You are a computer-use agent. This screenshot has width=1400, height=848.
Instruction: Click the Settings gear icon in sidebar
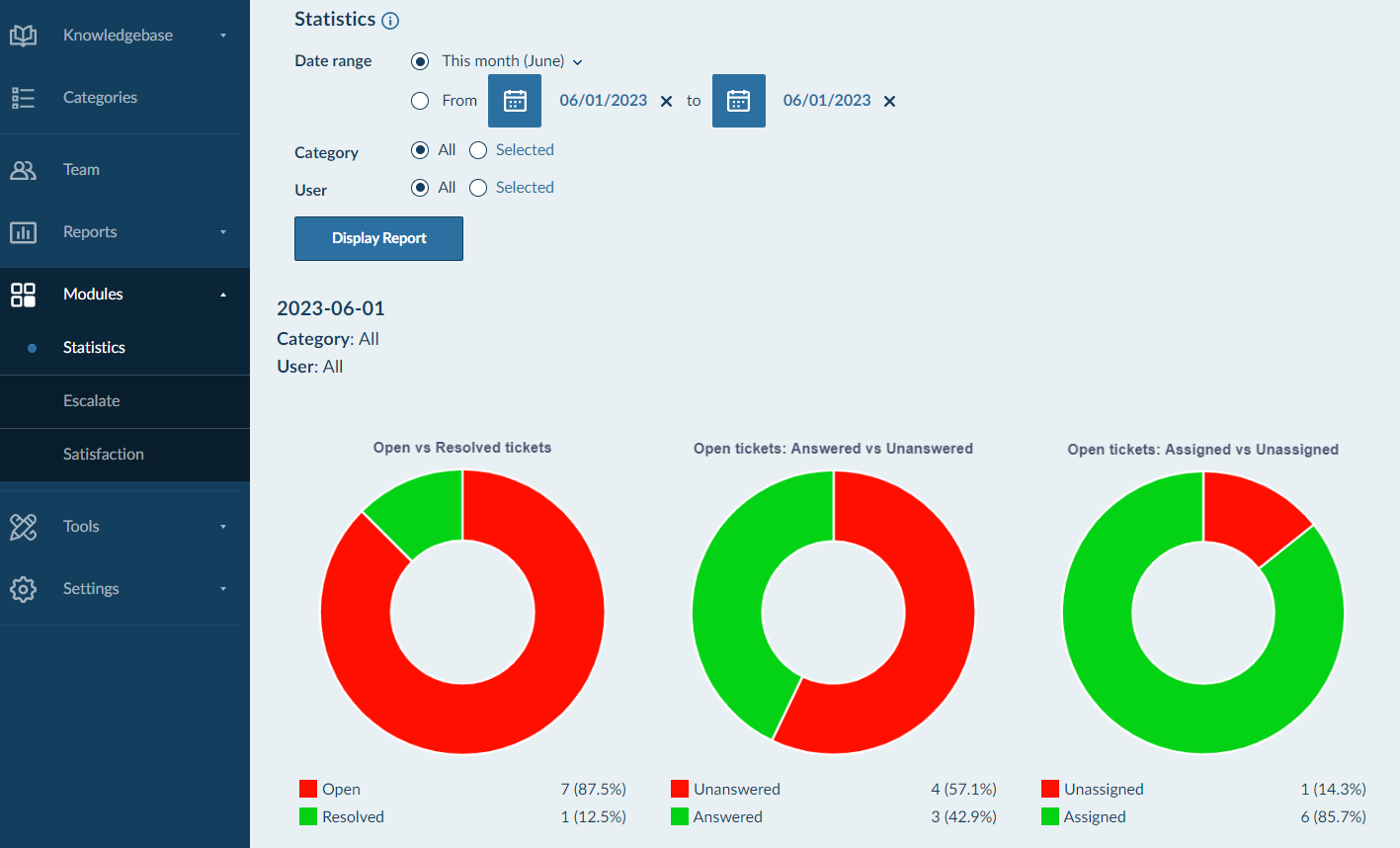click(x=23, y=589)
